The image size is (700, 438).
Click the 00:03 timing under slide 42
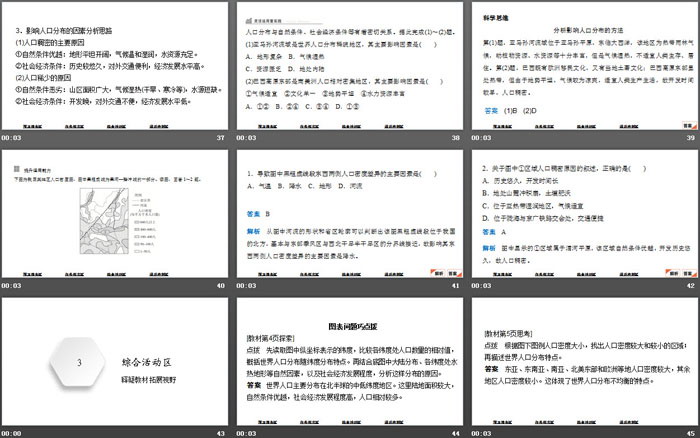pos(481,285)
